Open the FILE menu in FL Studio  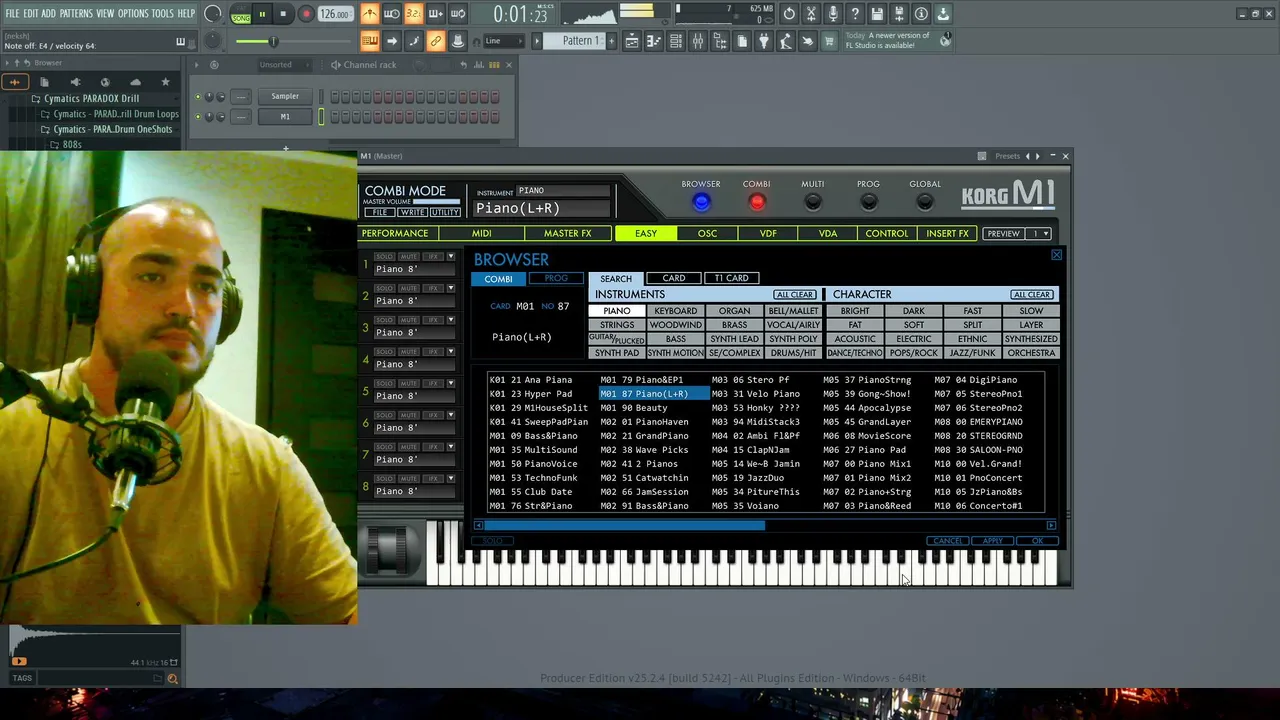point(12,14)
